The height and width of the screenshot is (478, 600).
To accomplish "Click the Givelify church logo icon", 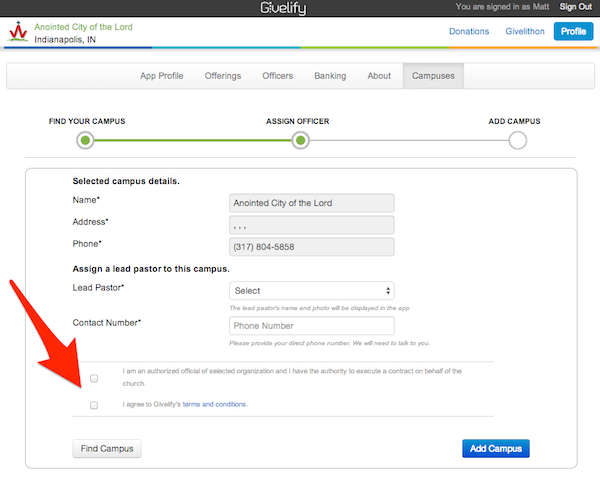I will (17, 33).
